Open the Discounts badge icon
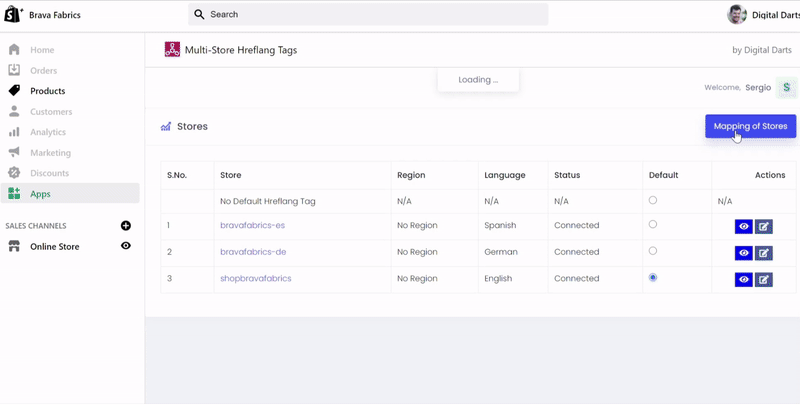 click(x=14, y=173)
